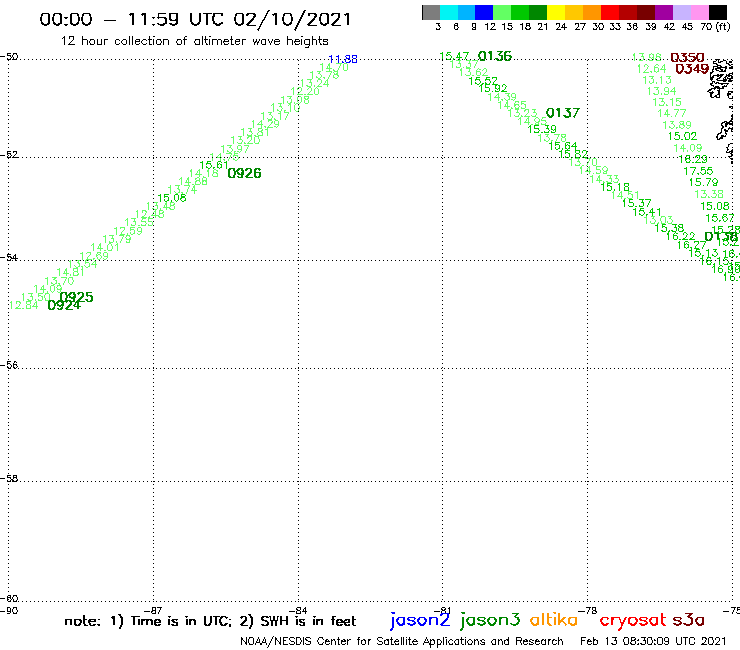Viewport: 740px width, 650px height.
Task: Select the wave height value 18.29
Action: [x=693, y=160]
